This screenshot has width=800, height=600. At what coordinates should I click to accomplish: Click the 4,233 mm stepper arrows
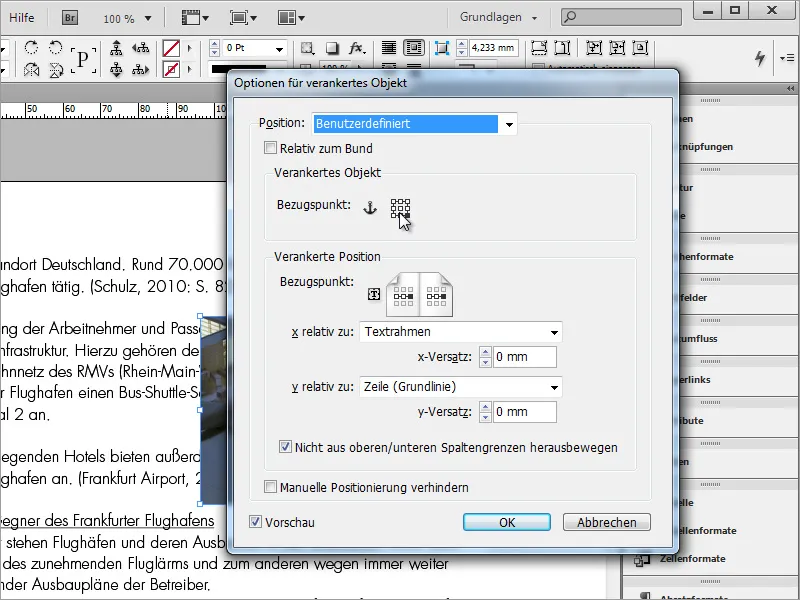[462, 48]
